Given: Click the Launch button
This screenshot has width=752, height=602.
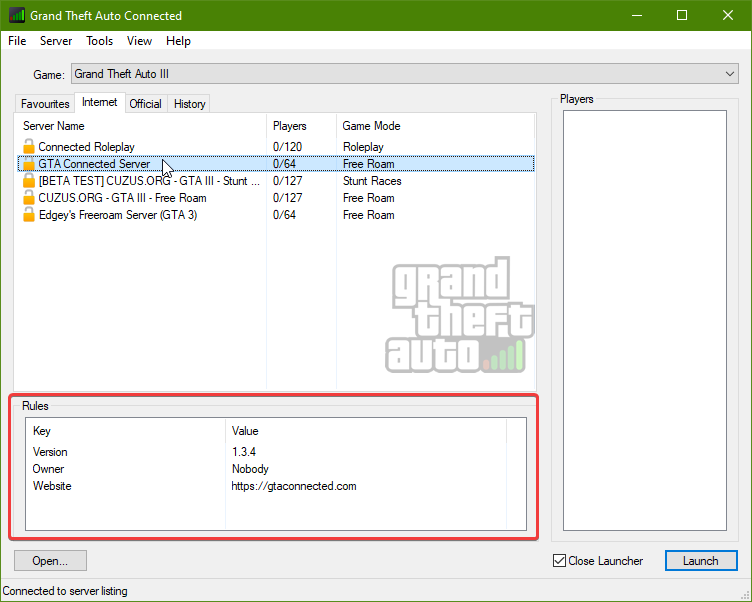Looking at the screenshot, I should tap(701, 560).
